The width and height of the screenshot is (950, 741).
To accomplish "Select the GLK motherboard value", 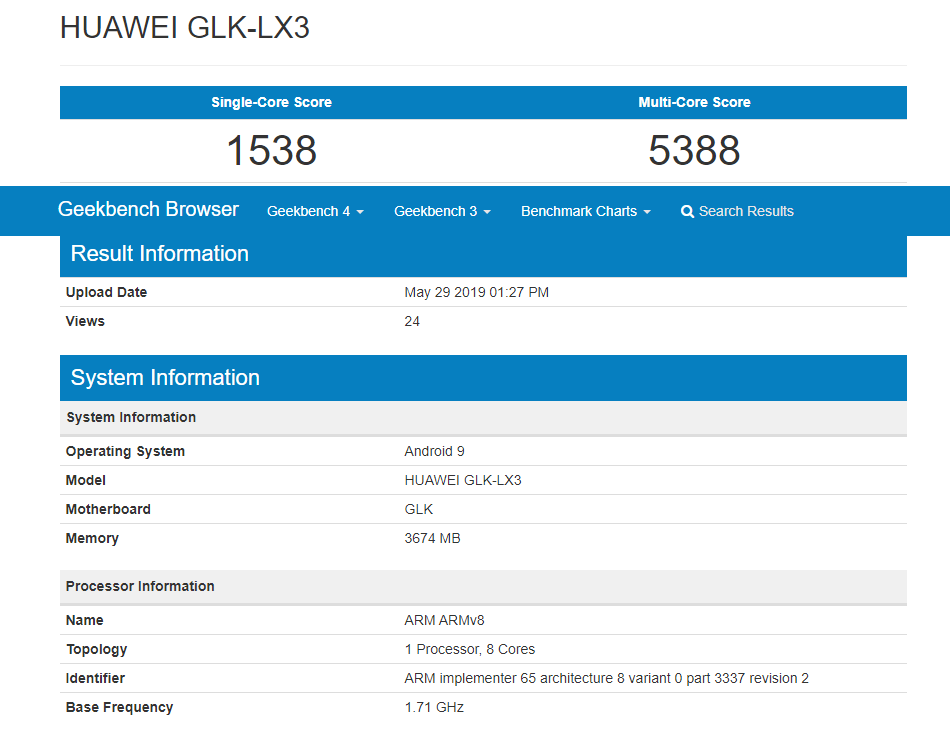I will (419, 510).
